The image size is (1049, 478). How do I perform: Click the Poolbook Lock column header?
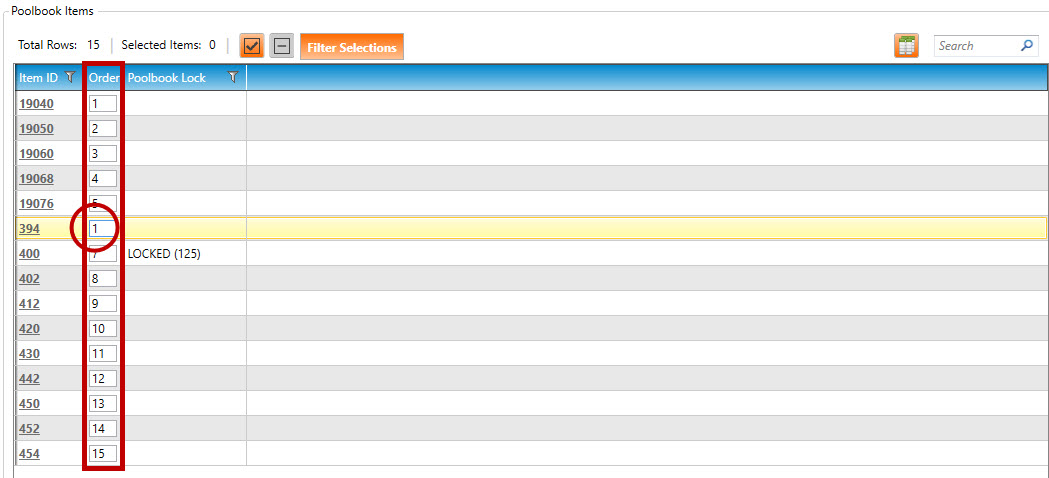click(167, 78)
